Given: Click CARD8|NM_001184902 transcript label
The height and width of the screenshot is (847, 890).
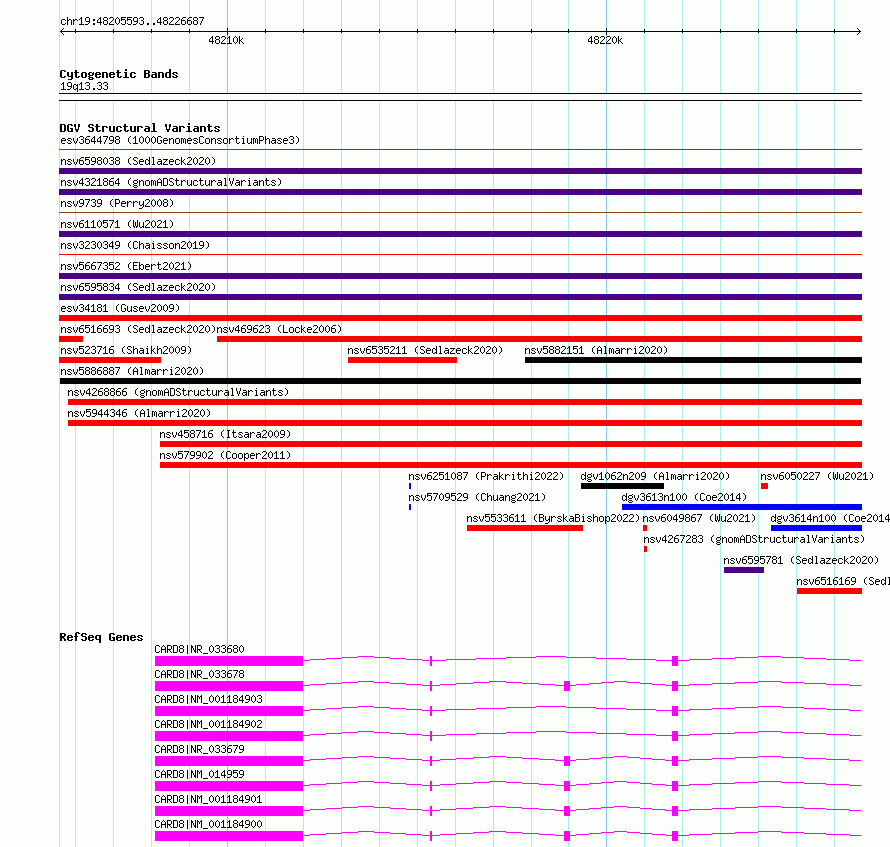Looking at the screenshot, I should [x=208, y=724].
